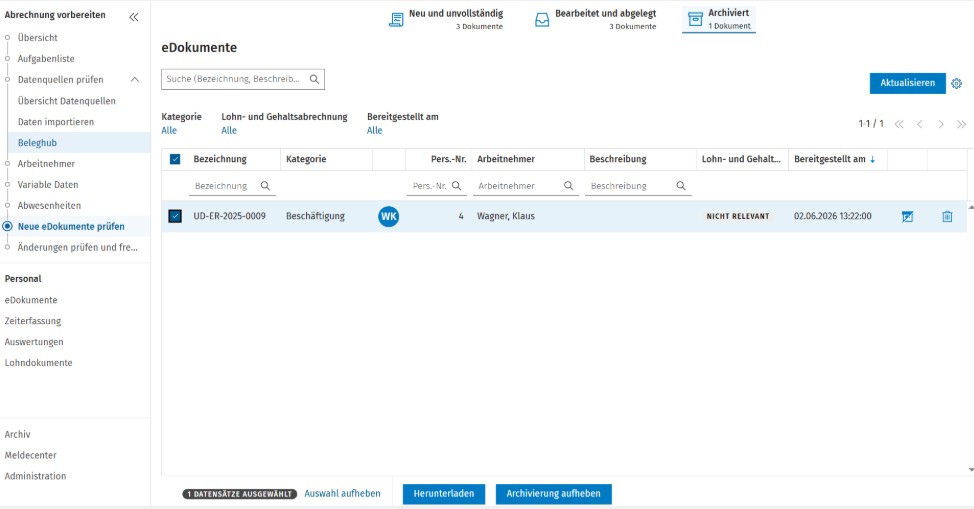Delete the UD-ER-2025-0009 document via trash icon
The image size is (974, 509).
[947, 216]
